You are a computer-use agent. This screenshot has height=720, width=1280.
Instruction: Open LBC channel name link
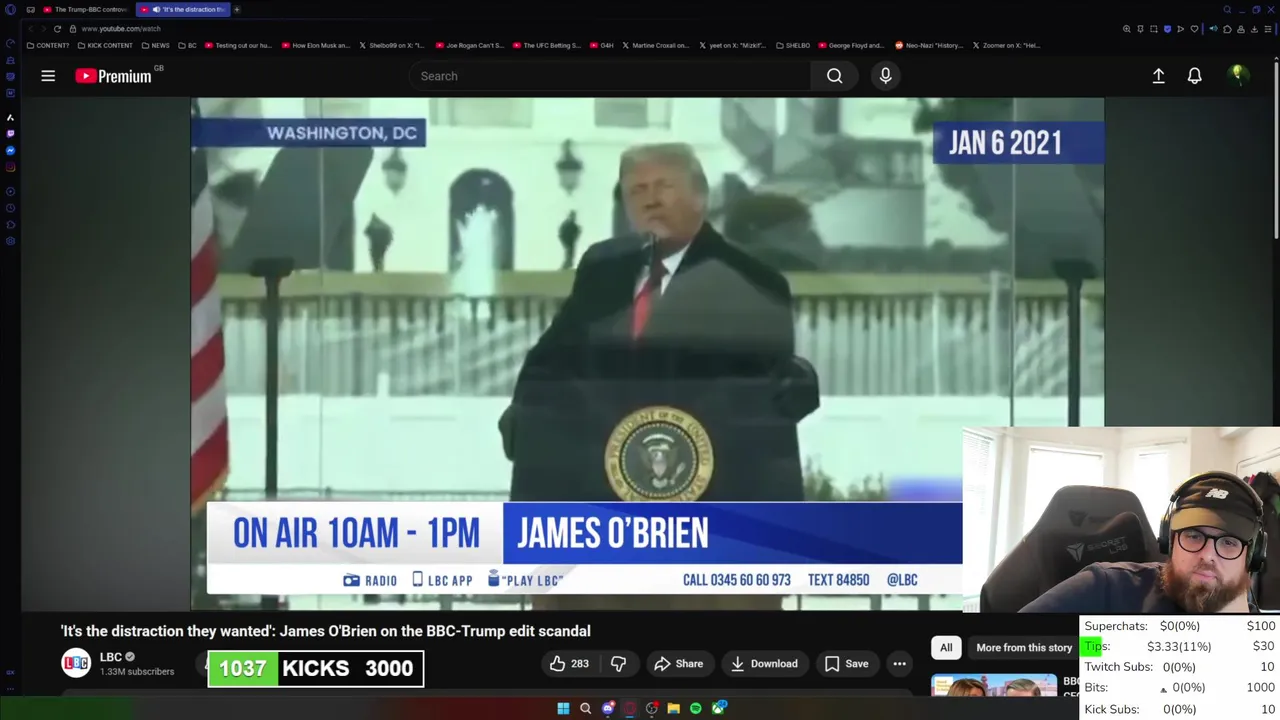tap(111, 657)
